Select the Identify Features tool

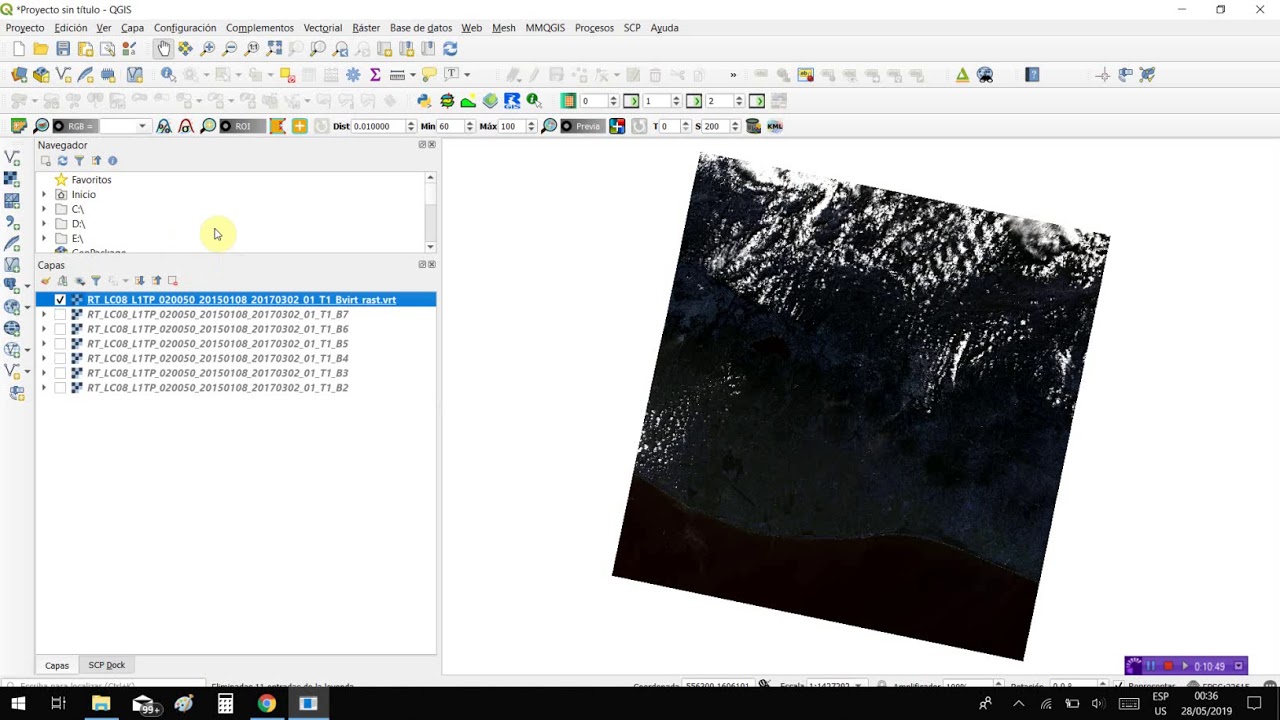coord(168,75)
